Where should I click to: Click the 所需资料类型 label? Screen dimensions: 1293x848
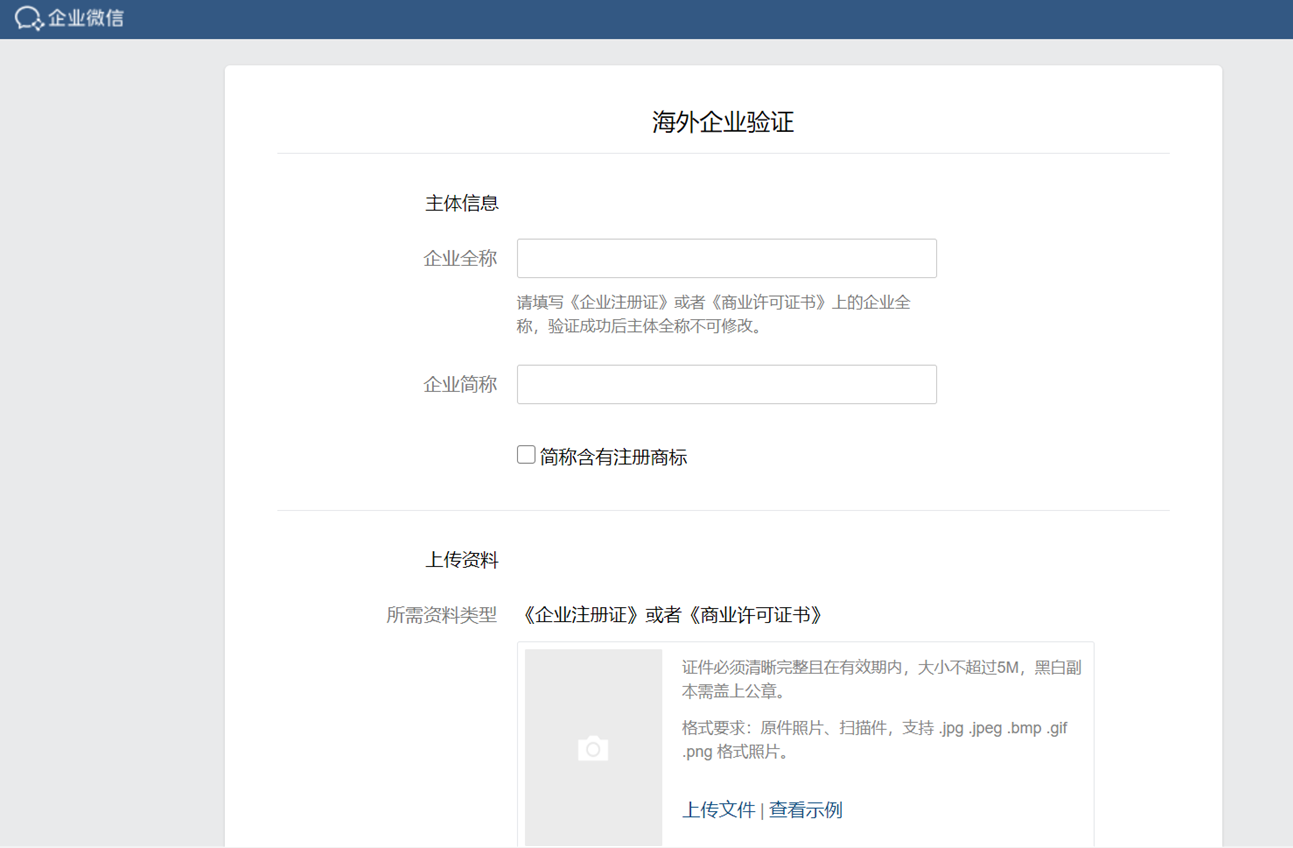coord(441,615)
